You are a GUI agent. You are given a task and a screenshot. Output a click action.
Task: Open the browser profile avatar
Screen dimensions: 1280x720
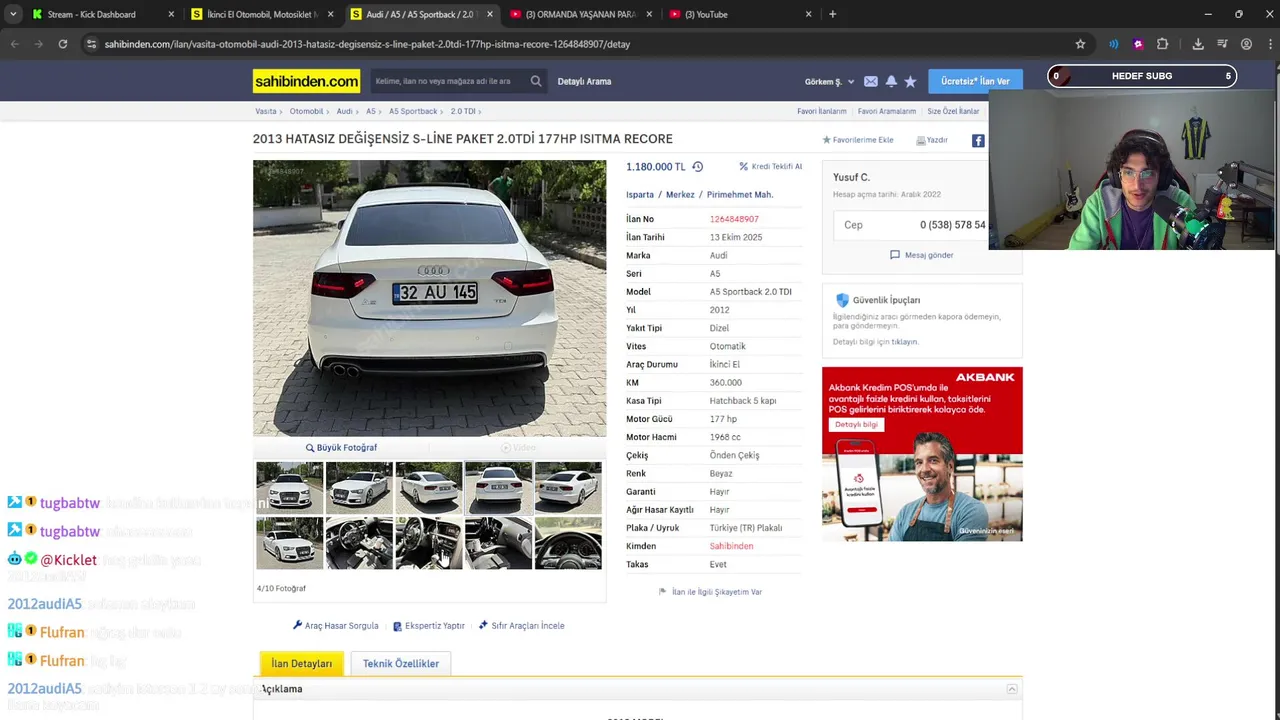(1246, 44)
